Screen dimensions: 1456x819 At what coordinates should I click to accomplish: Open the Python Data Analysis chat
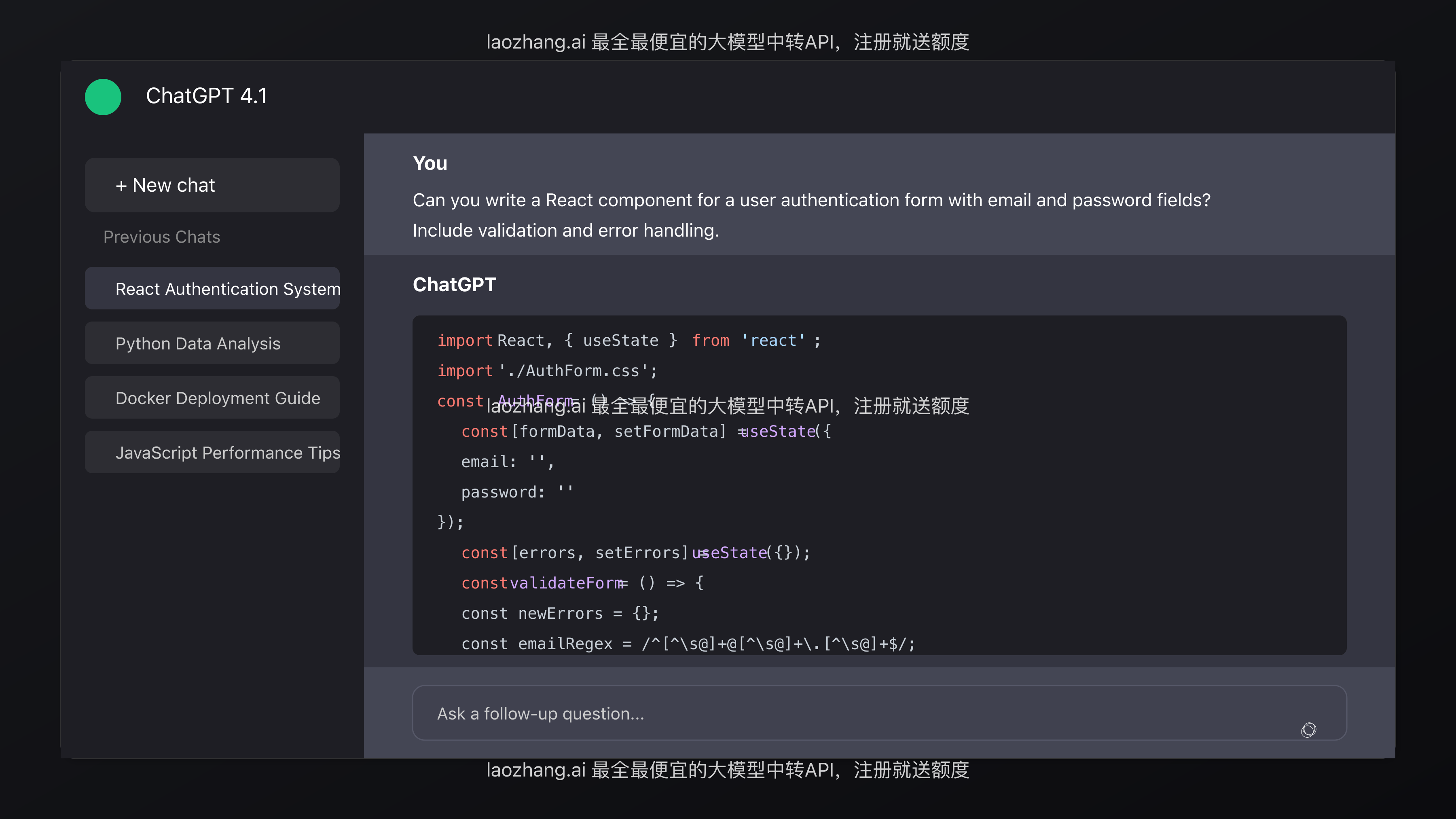pyautogui.click(x=212, y=343)
